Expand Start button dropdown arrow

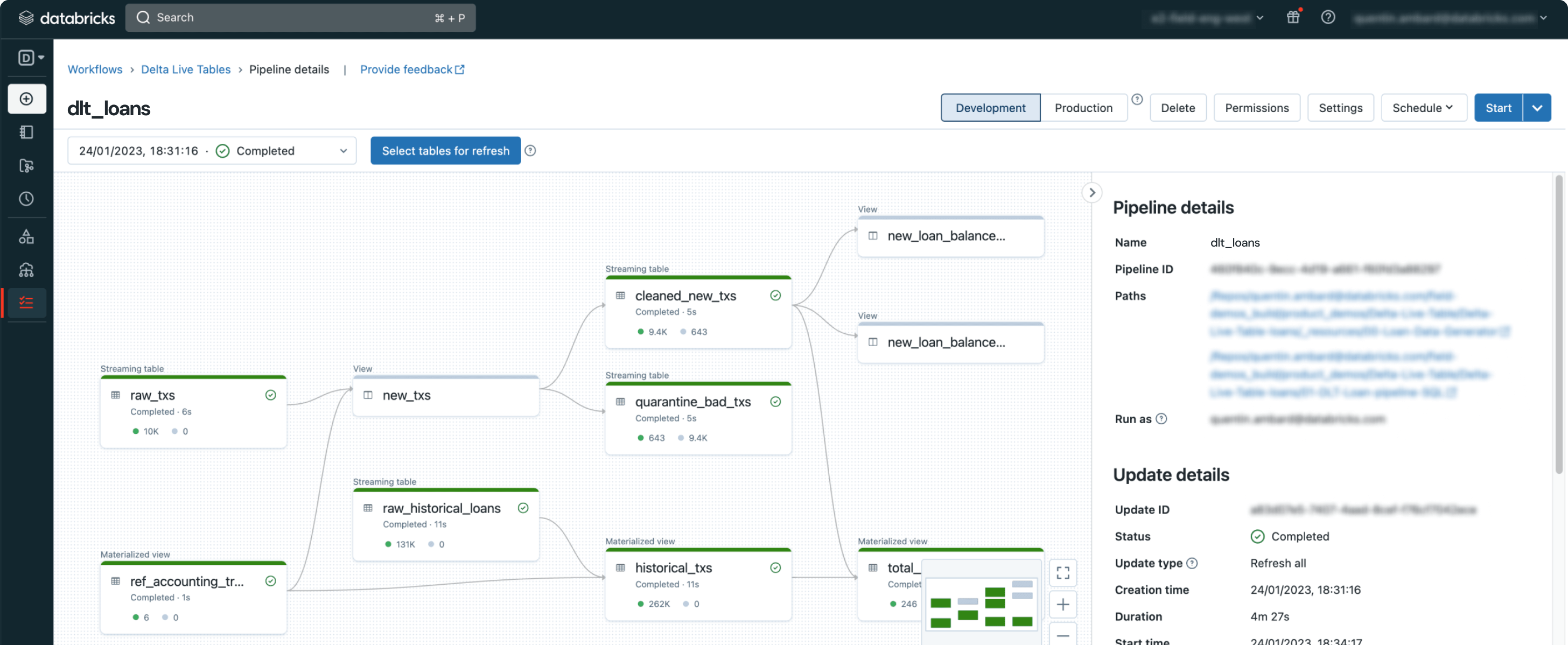click(1536, 108)
